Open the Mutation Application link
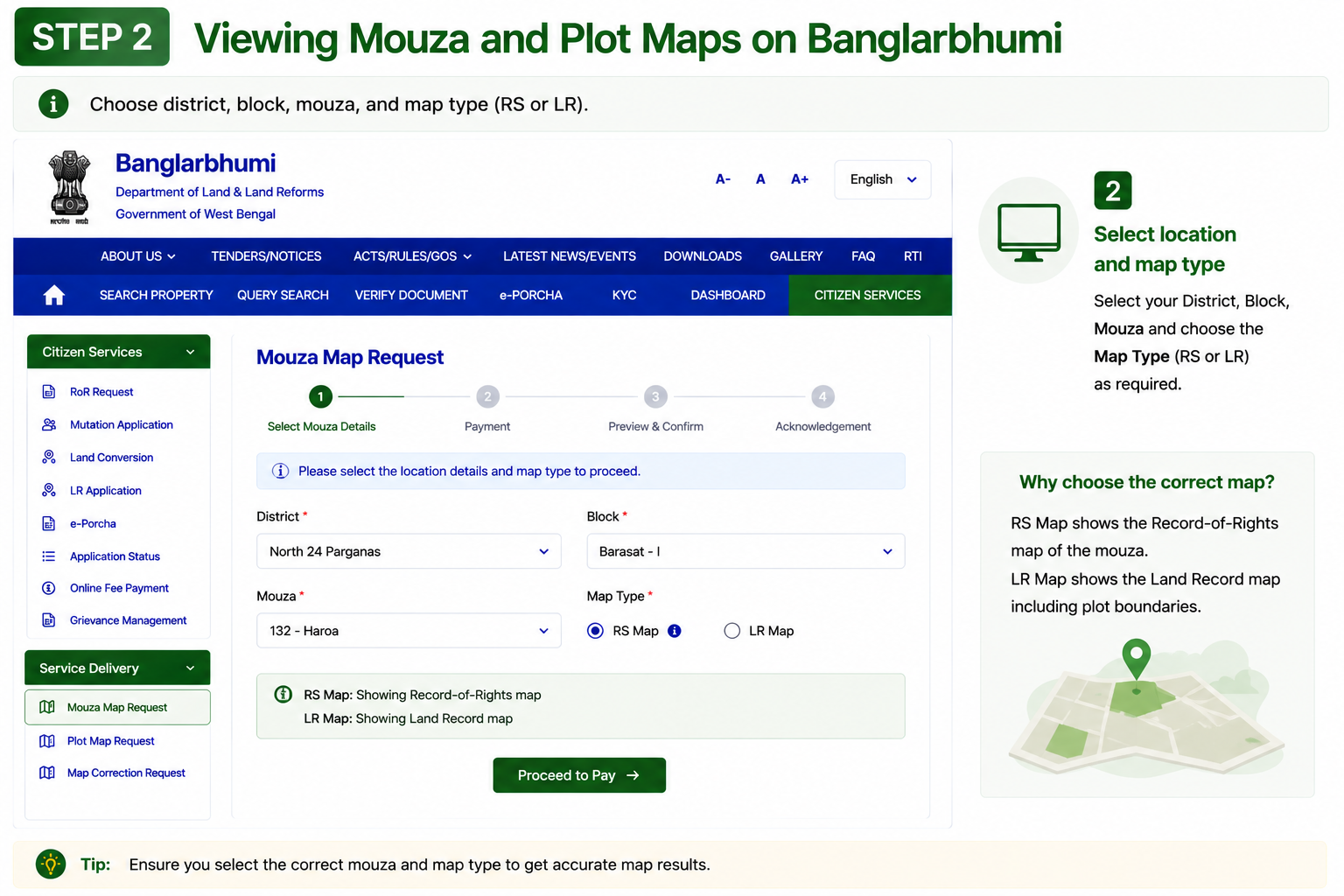Image resolution: width=1344 pixels, height=896 pixels. point(122,424)
